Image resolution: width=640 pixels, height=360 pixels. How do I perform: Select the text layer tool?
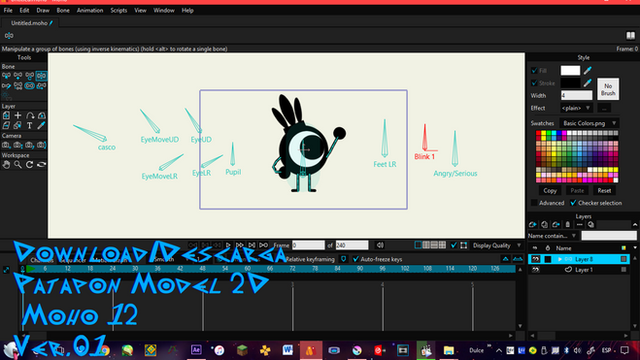click(x=29, y=125)
